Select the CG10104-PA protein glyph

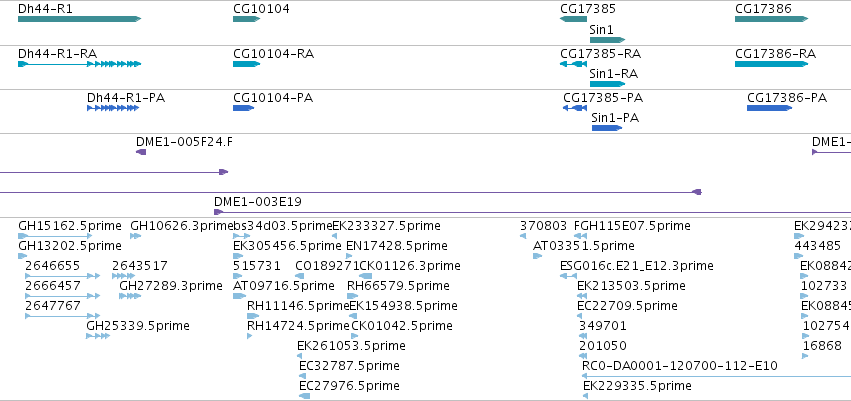pyautogui.click(x=246, y=108)
